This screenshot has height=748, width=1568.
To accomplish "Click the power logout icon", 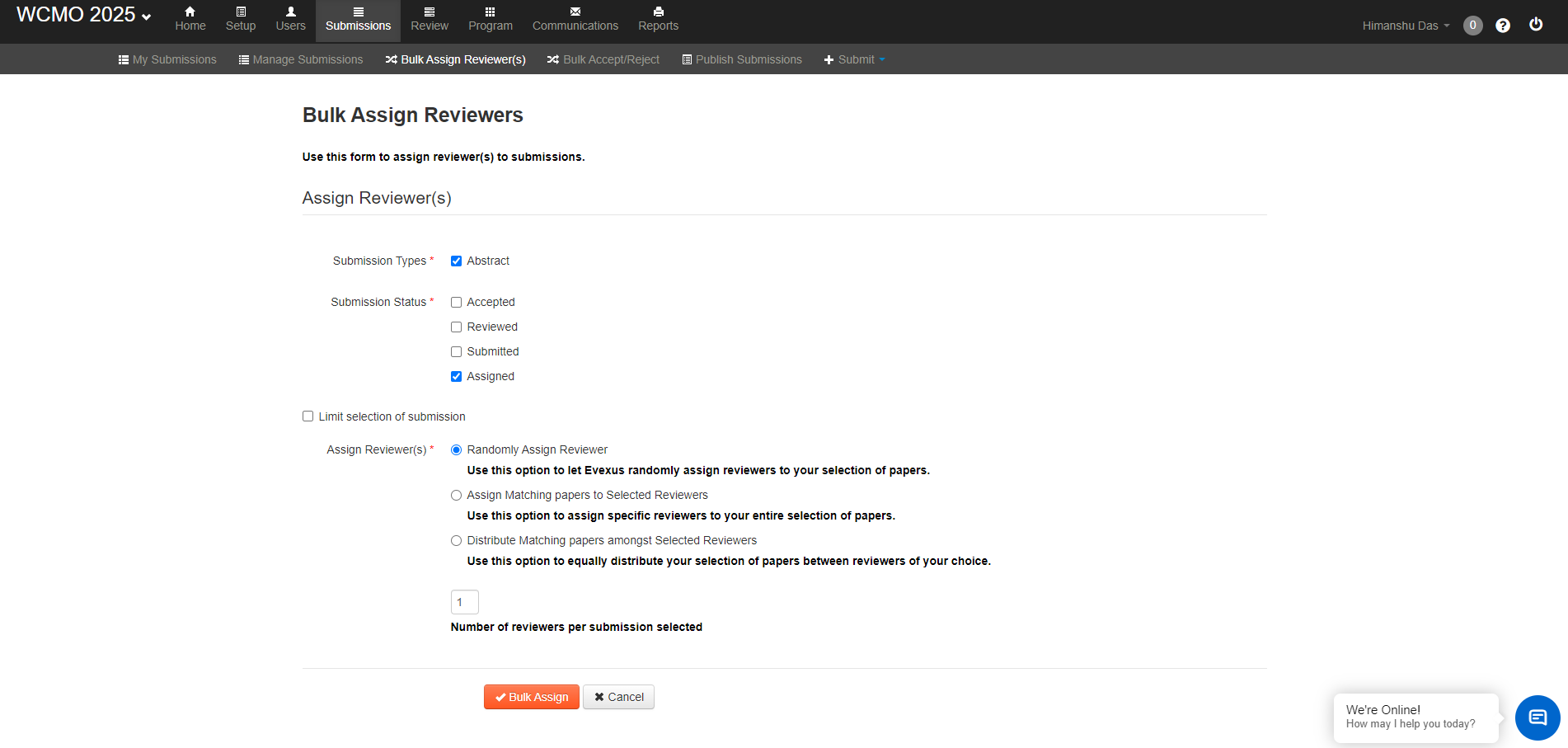I will (x=1536, y=24).
